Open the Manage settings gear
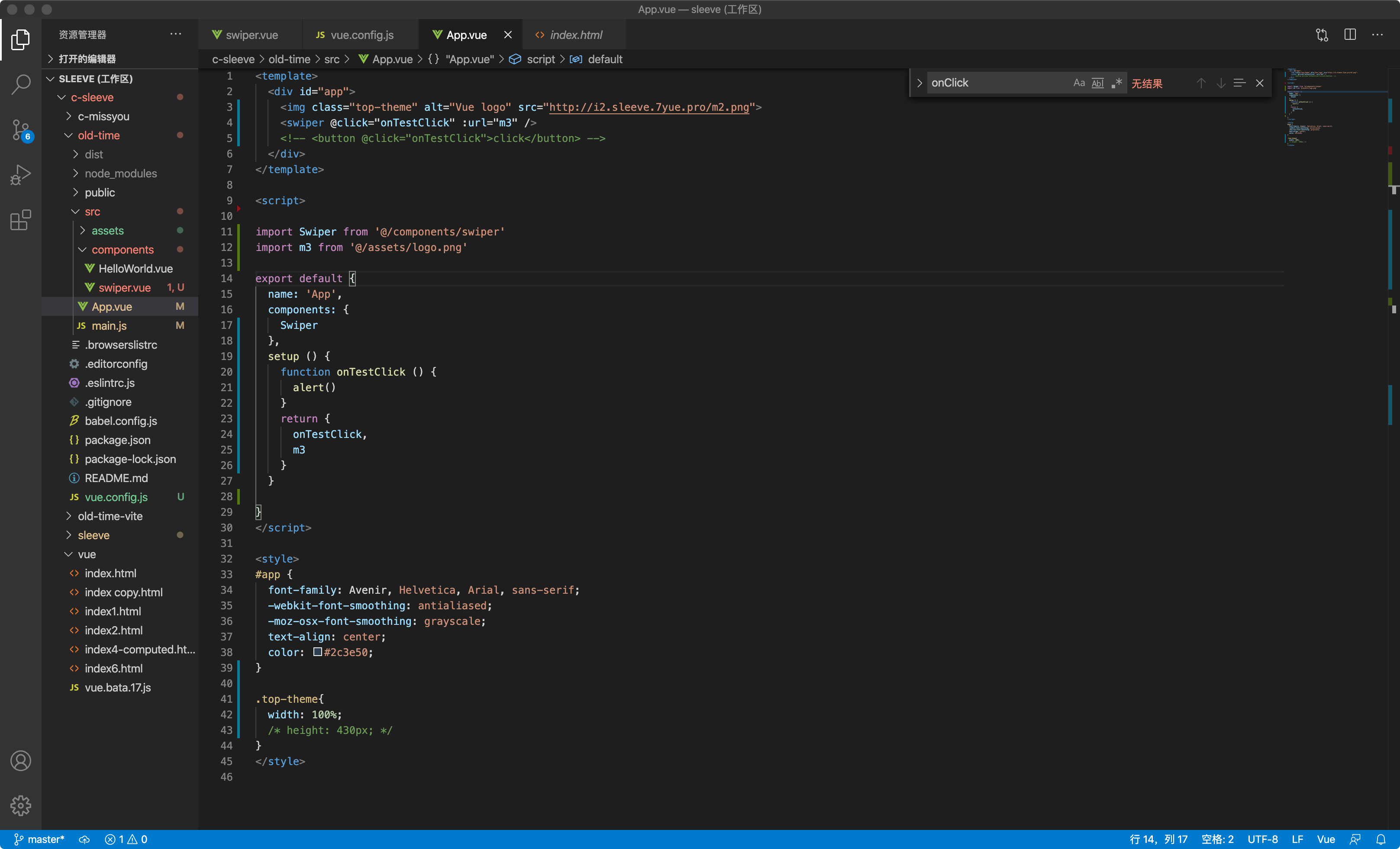Viewport: 1400px width, 849px height. 20,805
